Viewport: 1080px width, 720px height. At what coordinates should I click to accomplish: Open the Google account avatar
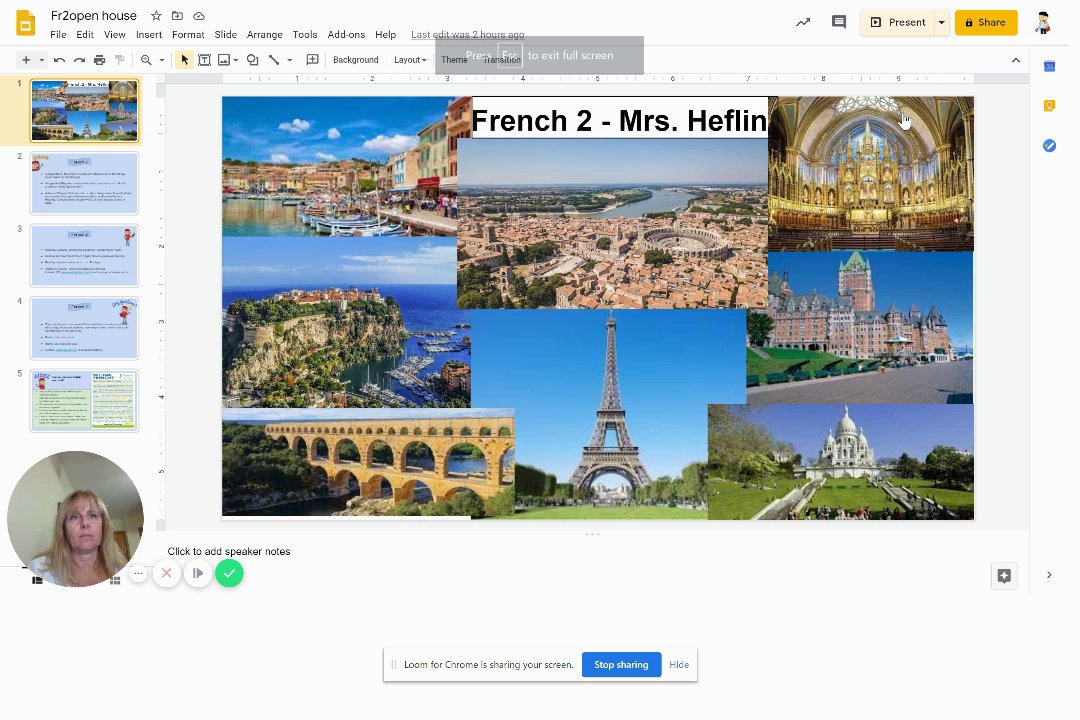(1043, 23)
